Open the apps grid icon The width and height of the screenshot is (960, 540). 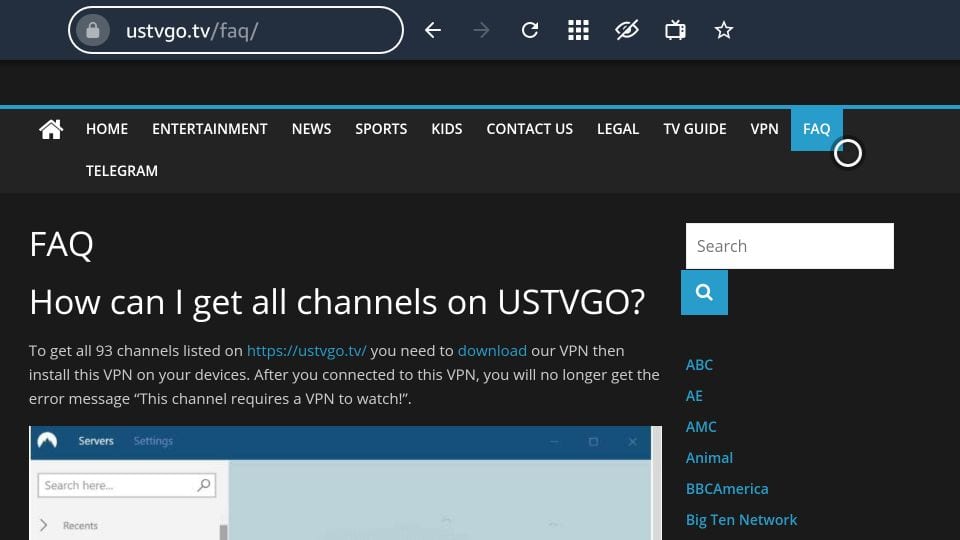tap(578, 30)
